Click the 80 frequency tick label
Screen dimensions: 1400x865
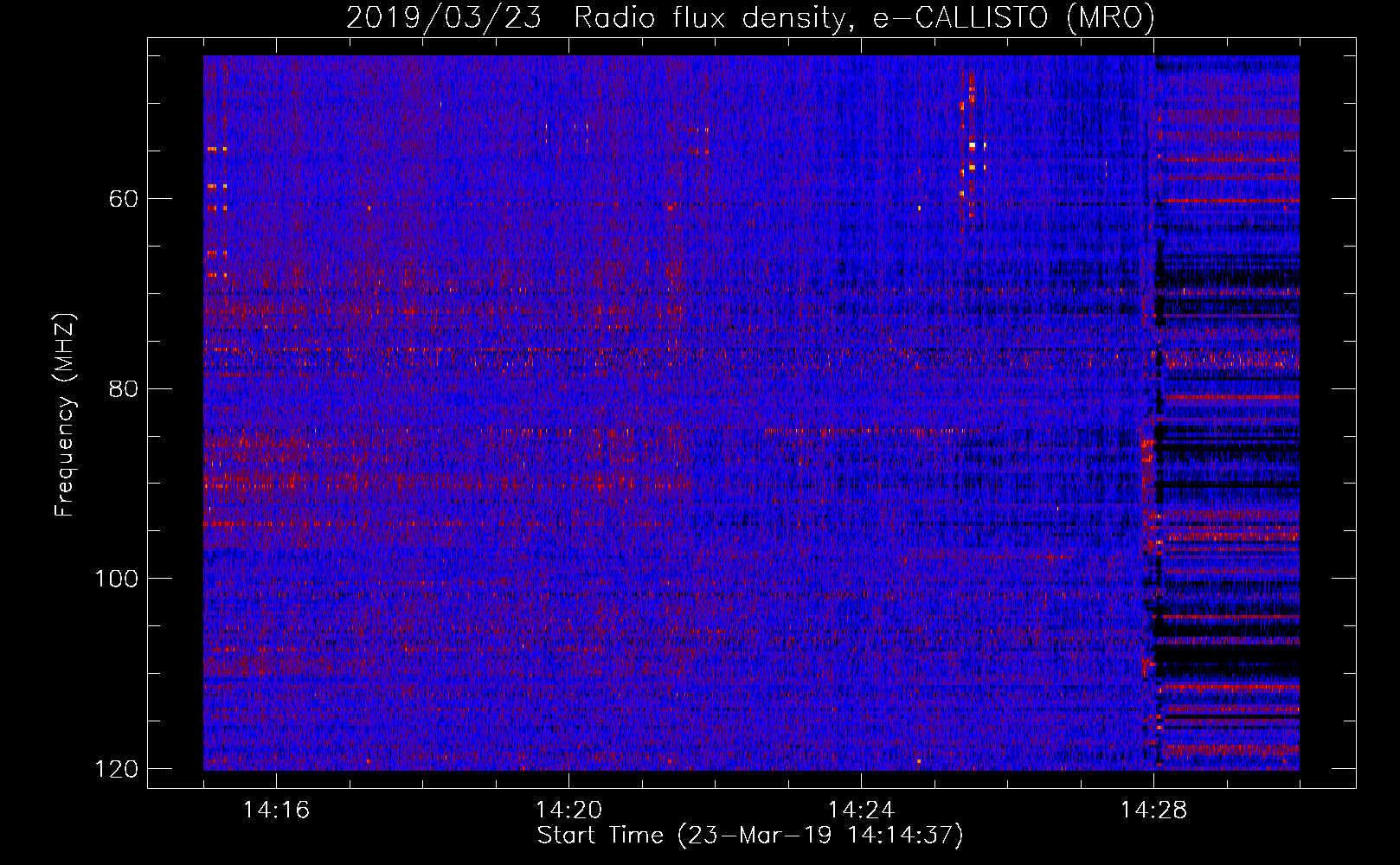(123, 388)
